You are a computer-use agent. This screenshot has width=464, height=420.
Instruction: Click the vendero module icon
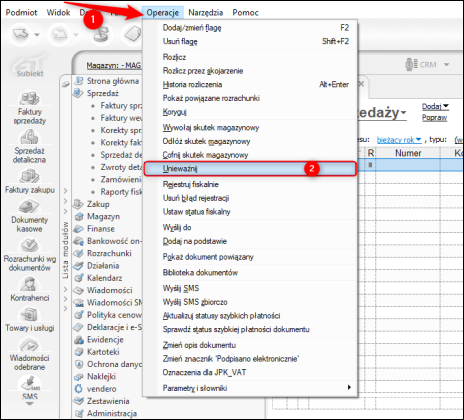[79, 389]
